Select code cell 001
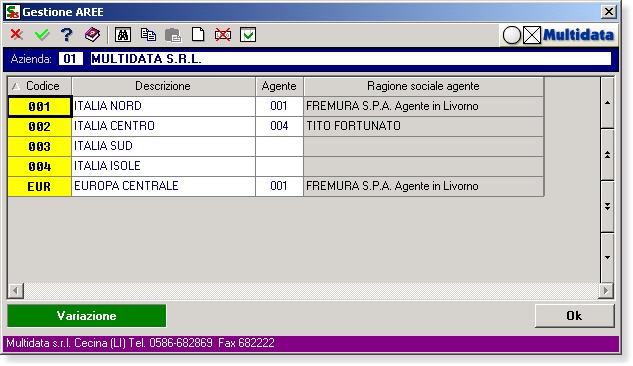The height and width of the screenshot is (366, 633). (x=40, y=107)
